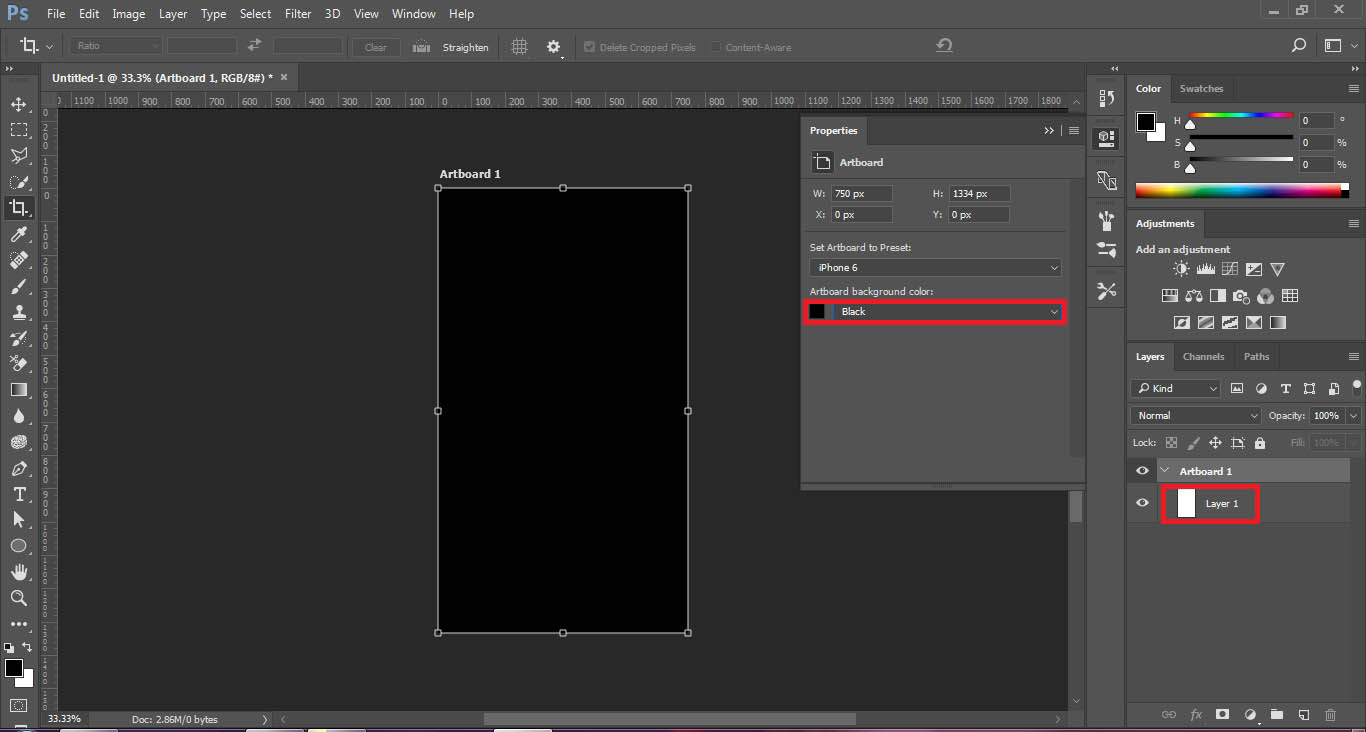Toggle Delete Cropped Pixels checkbox
Viewport: 1366px width, 732px height.
coord(589,47)
